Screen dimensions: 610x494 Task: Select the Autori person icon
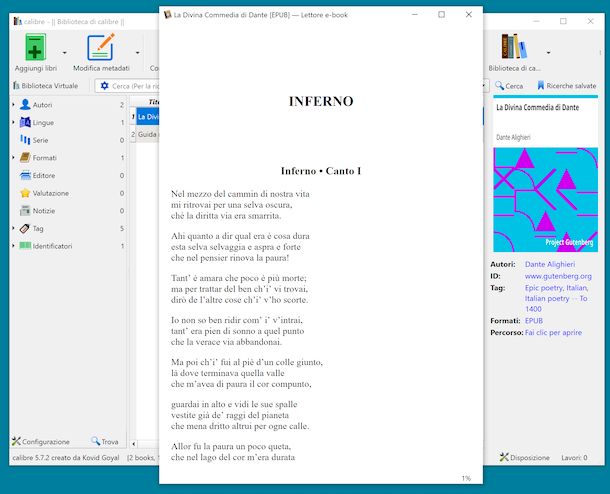[25, 105]
